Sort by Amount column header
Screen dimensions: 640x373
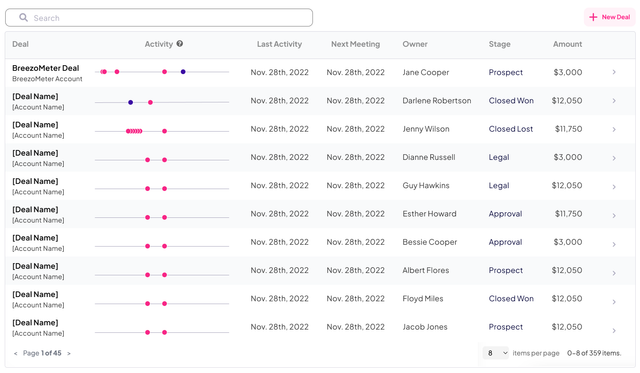click(x=567, y=44)
